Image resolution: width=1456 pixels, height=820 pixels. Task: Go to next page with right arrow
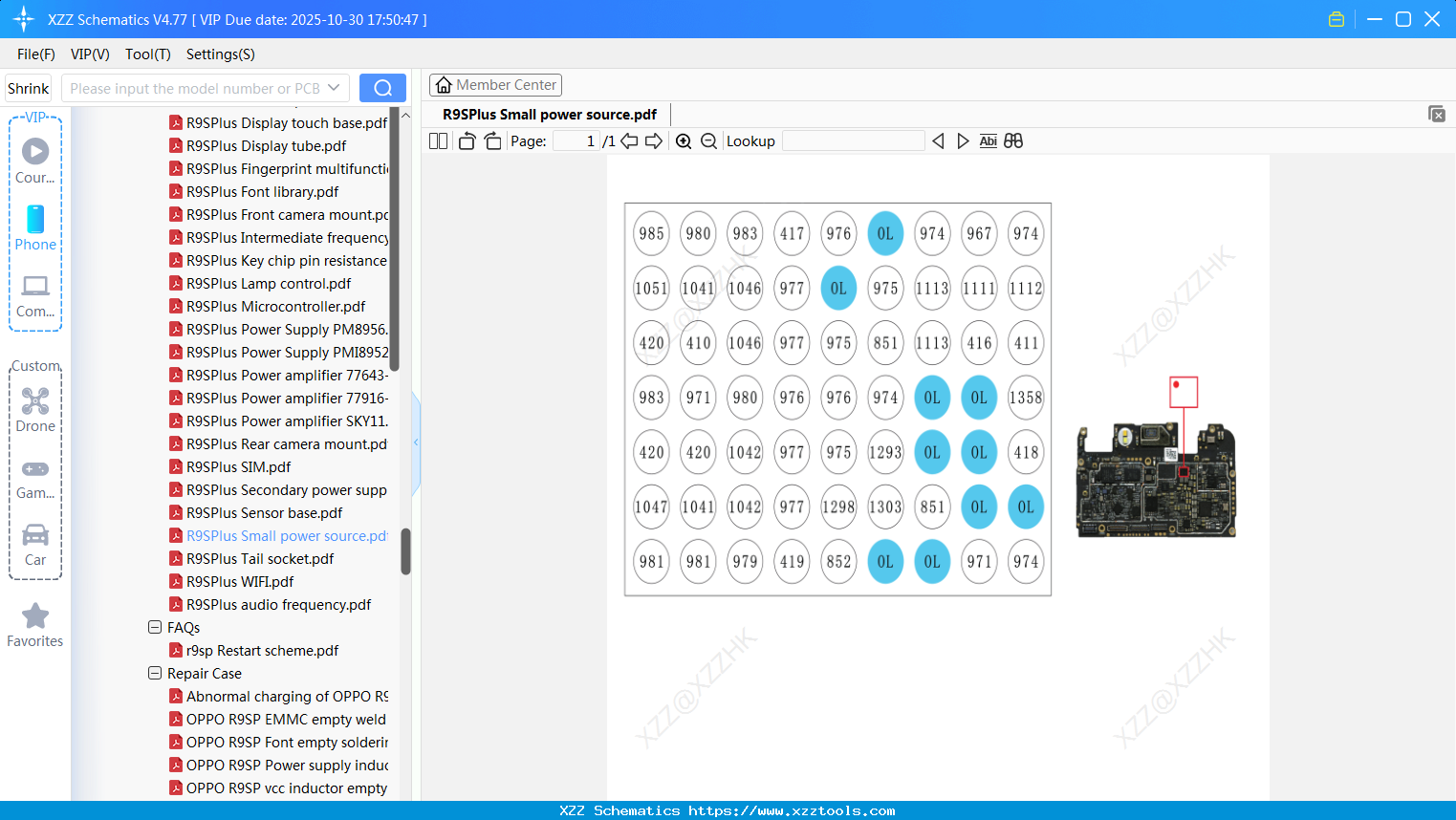click(654, 141)
